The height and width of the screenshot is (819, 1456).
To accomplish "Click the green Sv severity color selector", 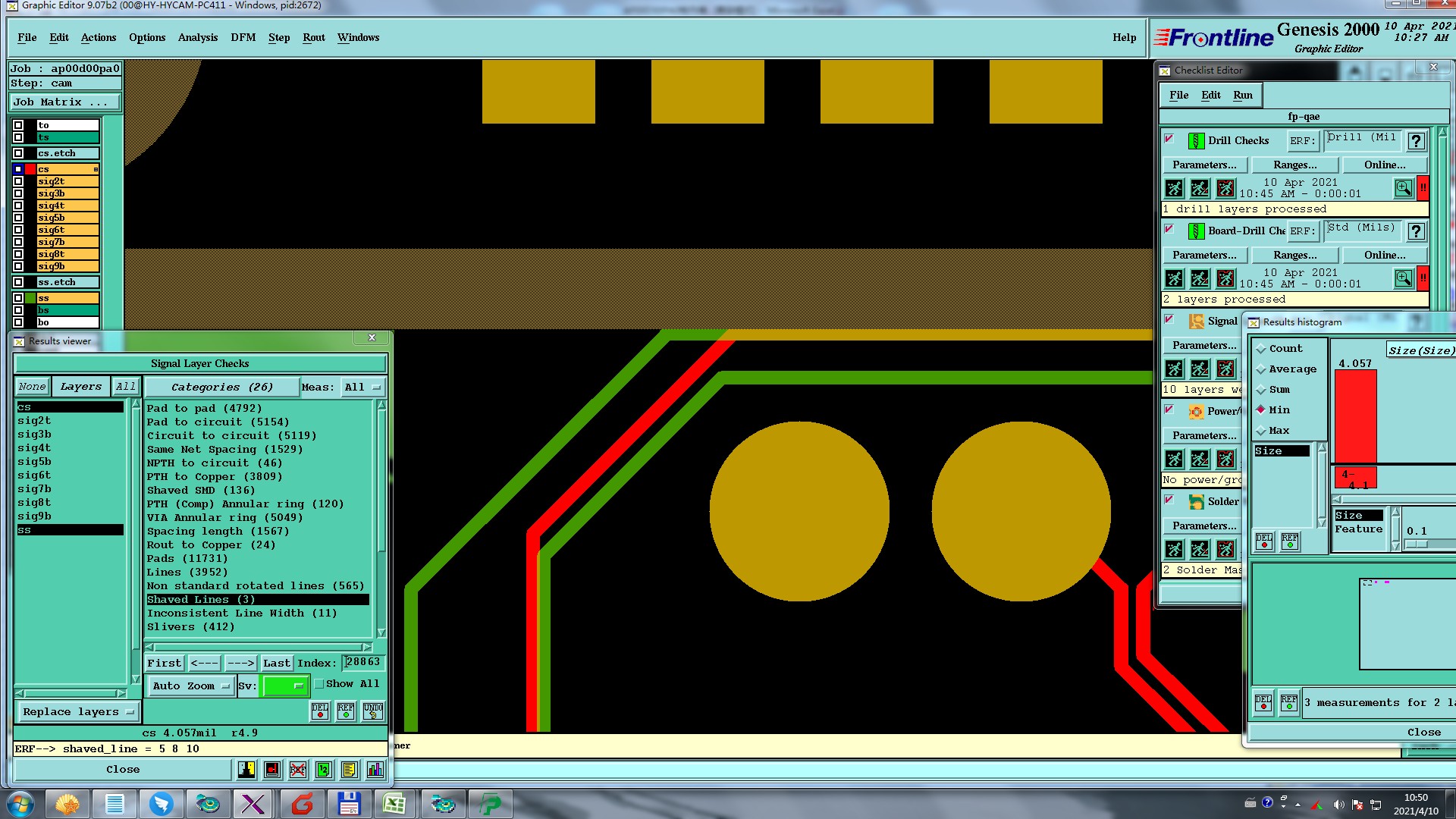I will [x=284, y=686].
